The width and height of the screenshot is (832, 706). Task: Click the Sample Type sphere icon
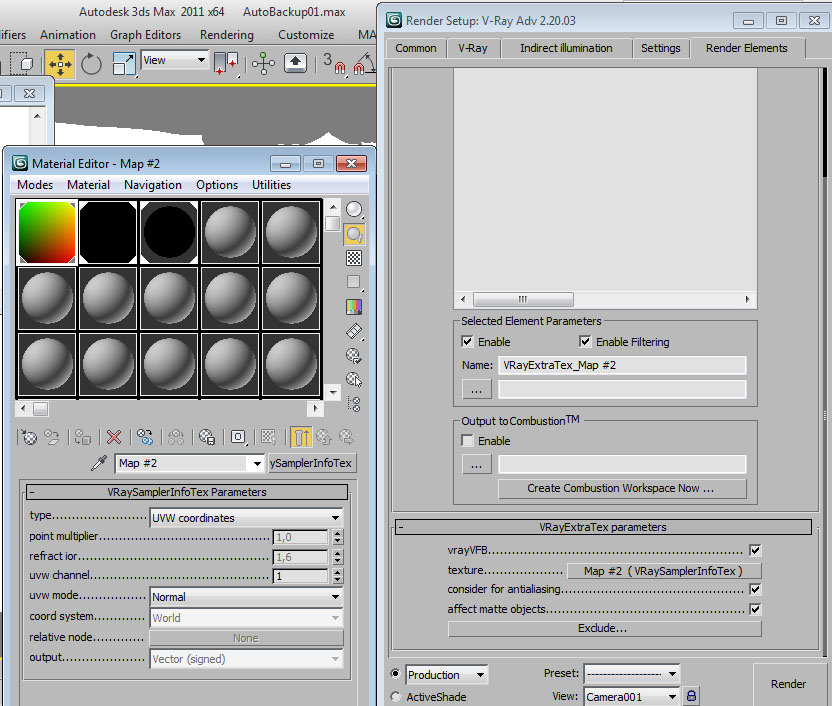[354, 210]
